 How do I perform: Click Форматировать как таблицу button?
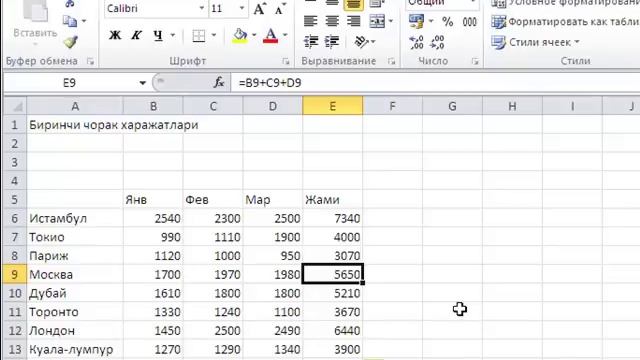565,22
